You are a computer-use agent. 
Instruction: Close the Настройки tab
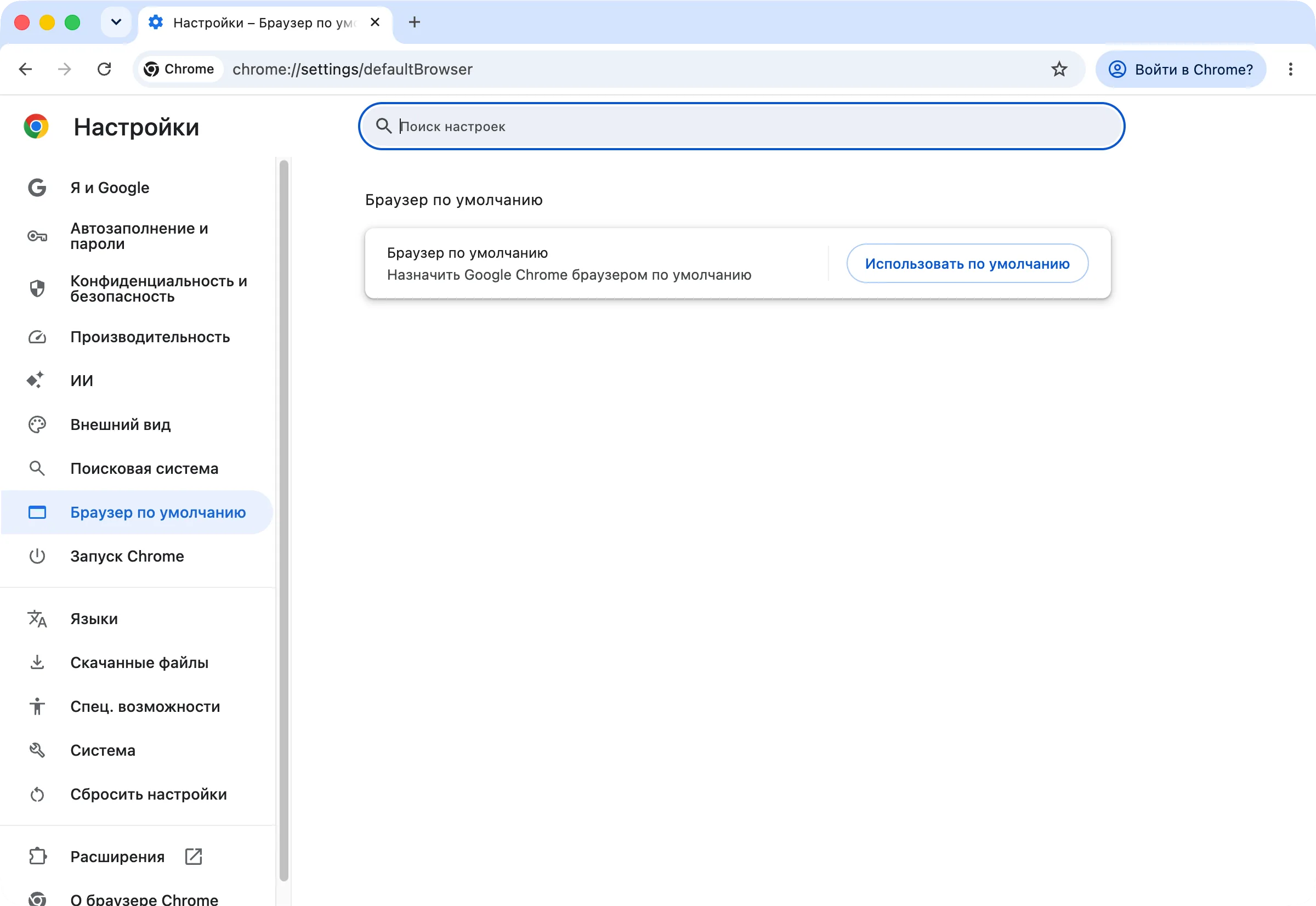click(x=375, y=22)
